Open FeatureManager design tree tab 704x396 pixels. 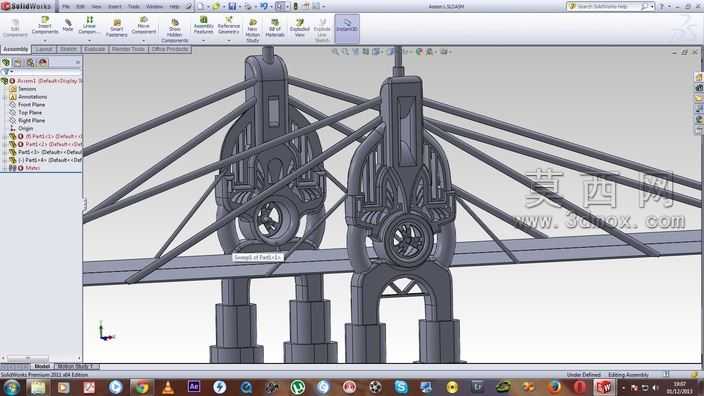[x=6, y=62]
